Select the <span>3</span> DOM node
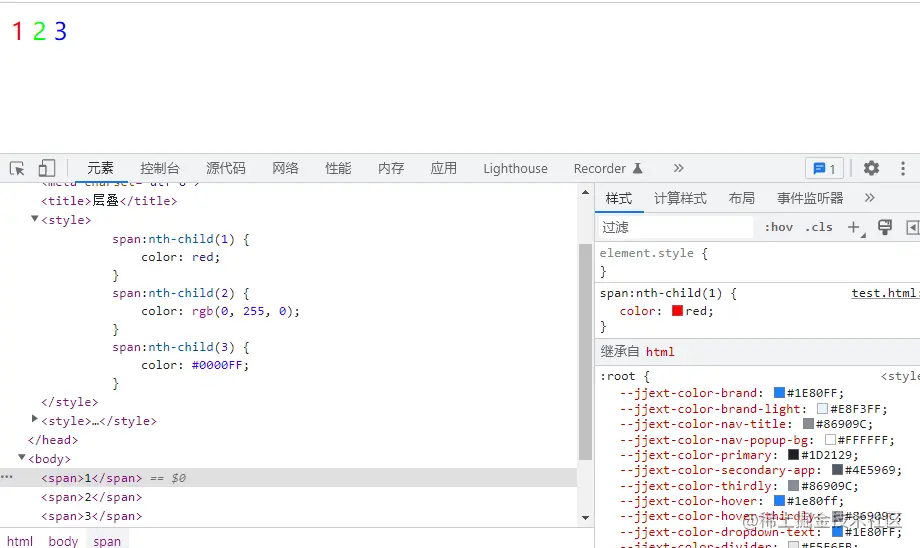Screen dimensions: 920x548 92,516
